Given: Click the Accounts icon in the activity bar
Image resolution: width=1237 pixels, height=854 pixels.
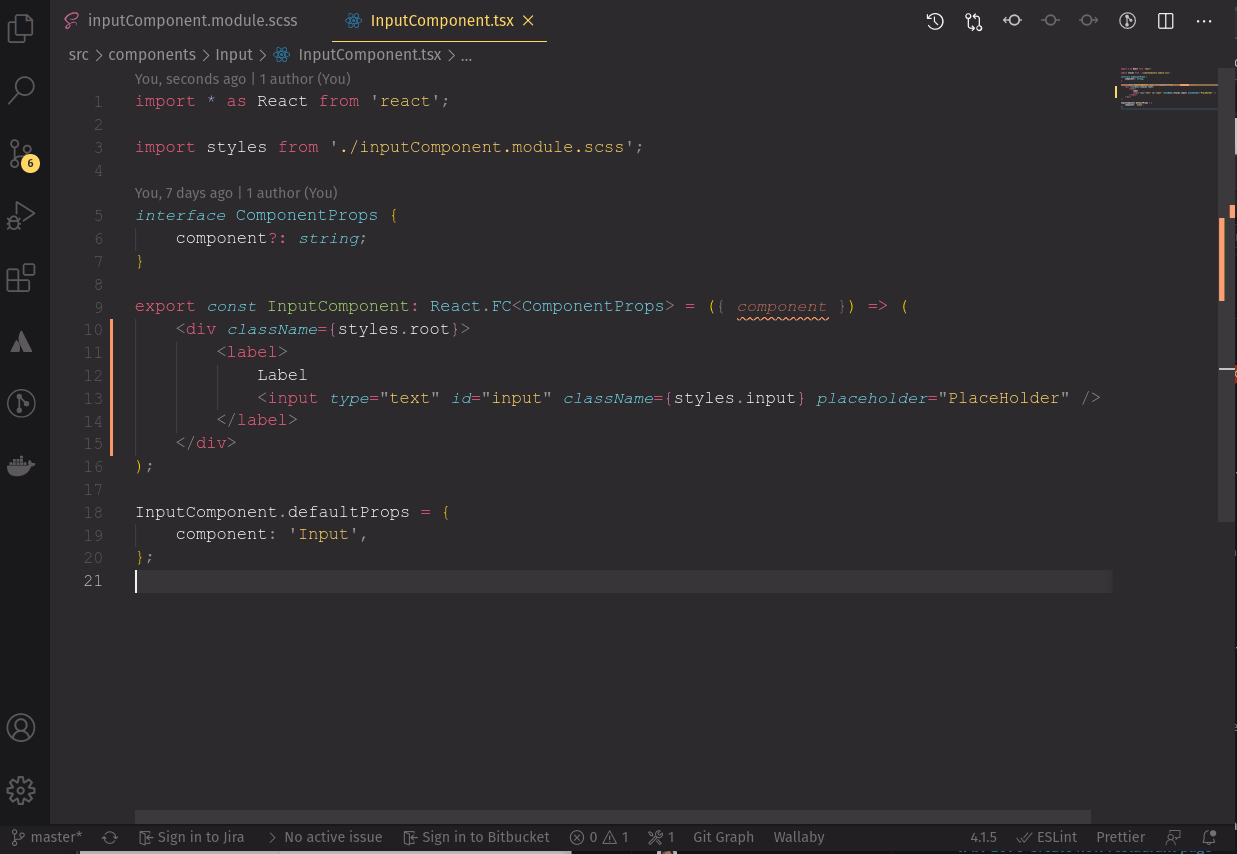Looking at the screenshot, I should coord(22,727).
